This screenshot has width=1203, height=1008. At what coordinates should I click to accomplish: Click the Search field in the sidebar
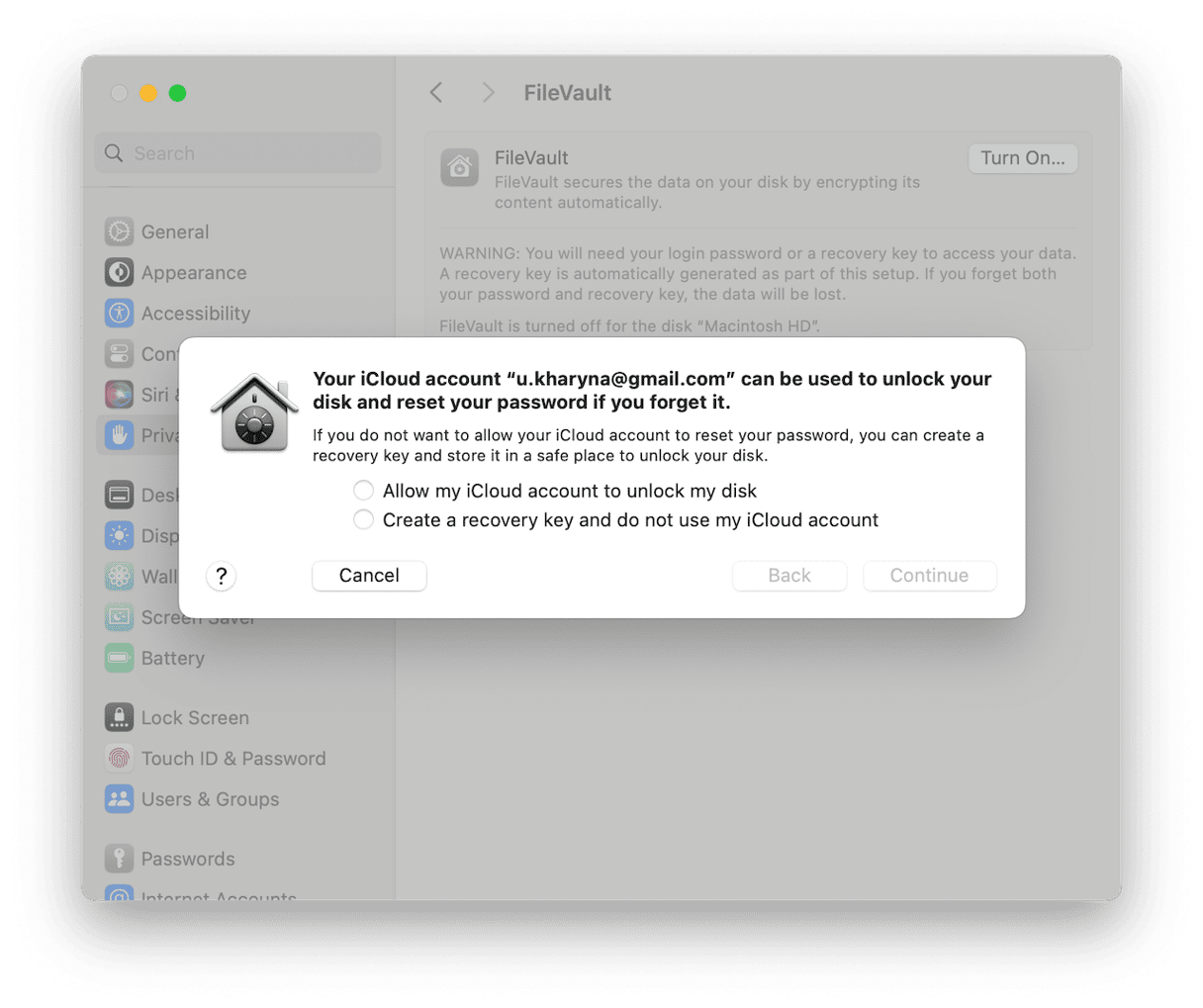(238, 153)
